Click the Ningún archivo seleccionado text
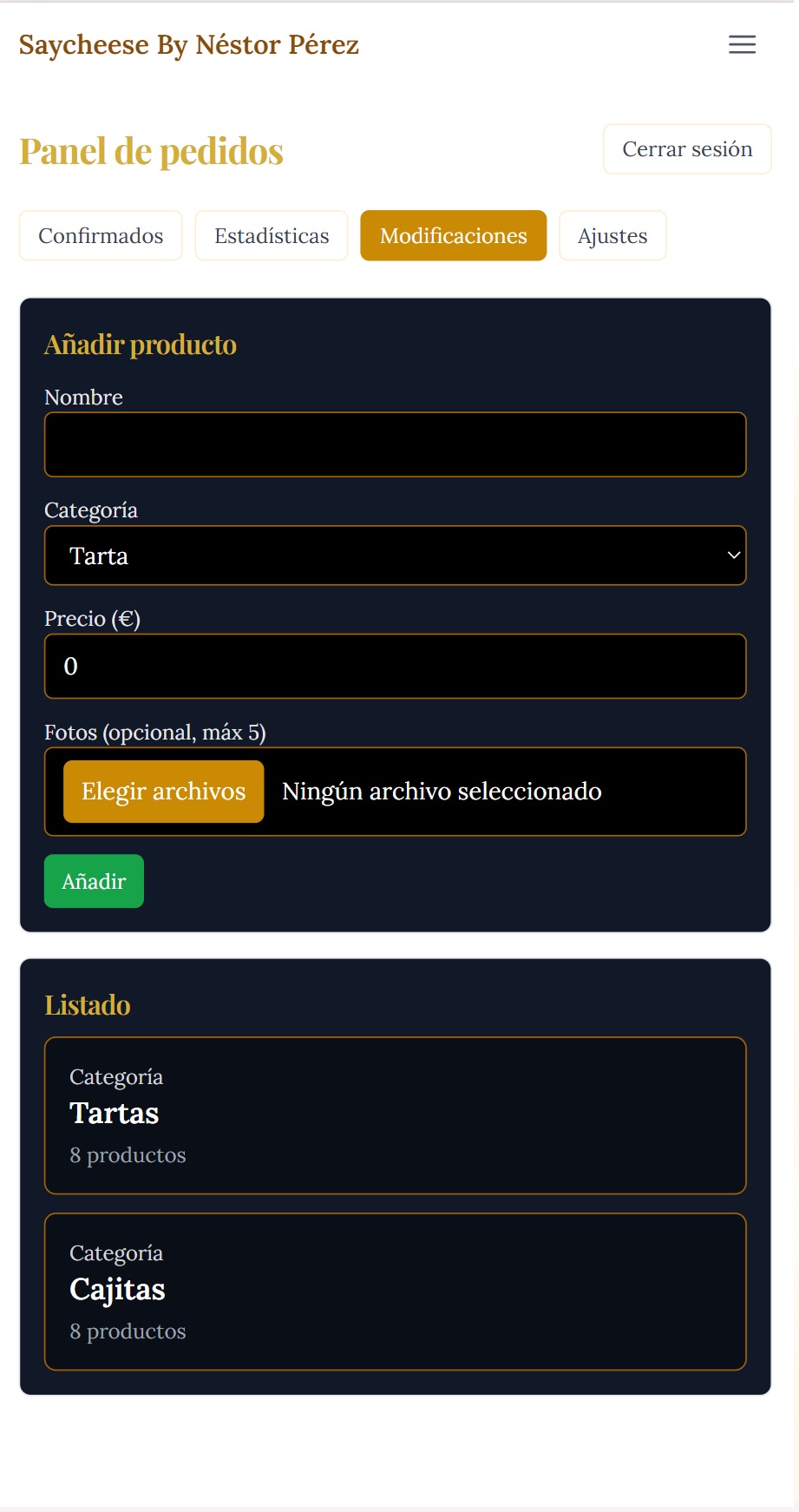 (442, 791)
